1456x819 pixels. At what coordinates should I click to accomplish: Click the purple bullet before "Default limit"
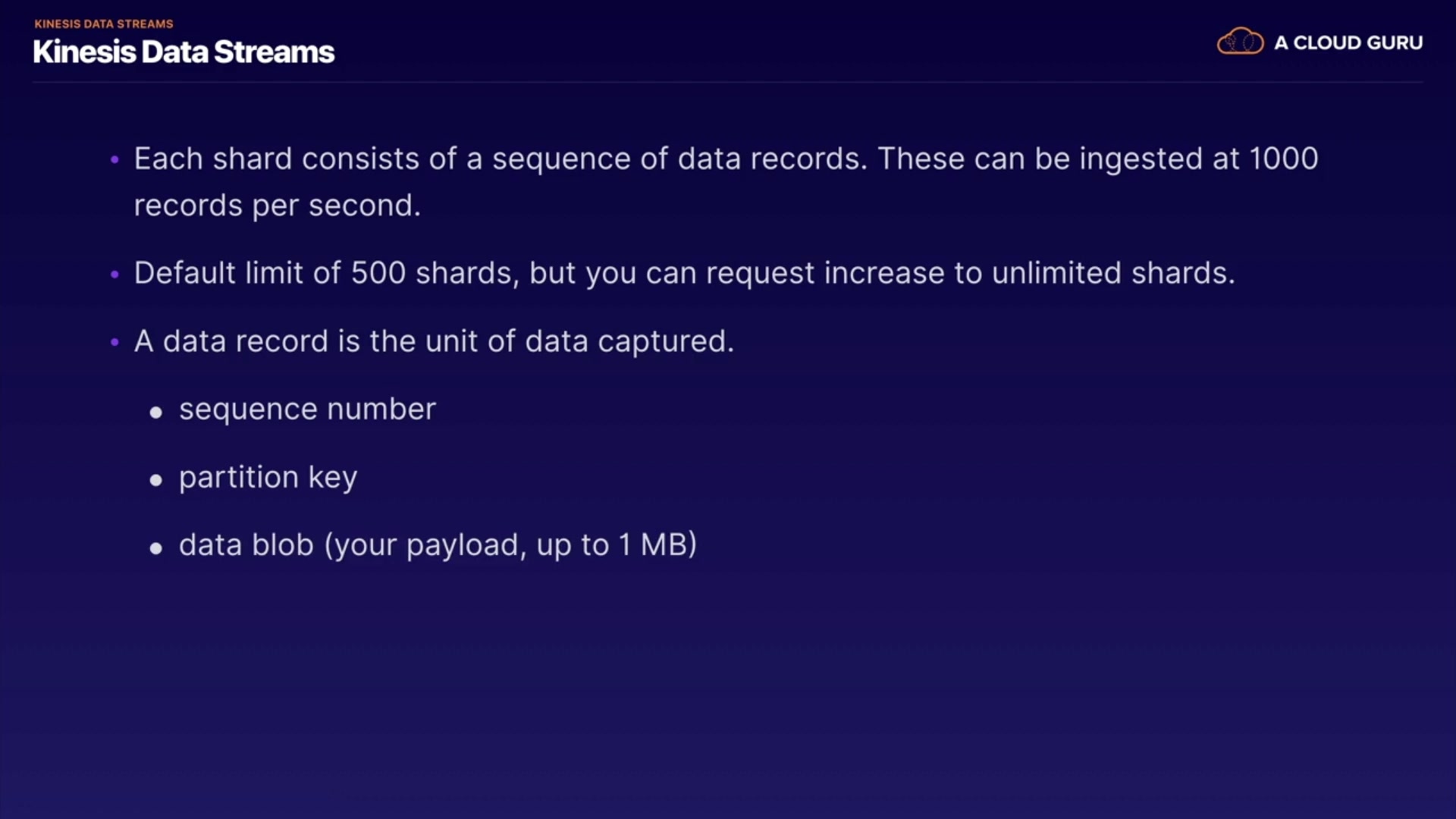coord(115,274)
